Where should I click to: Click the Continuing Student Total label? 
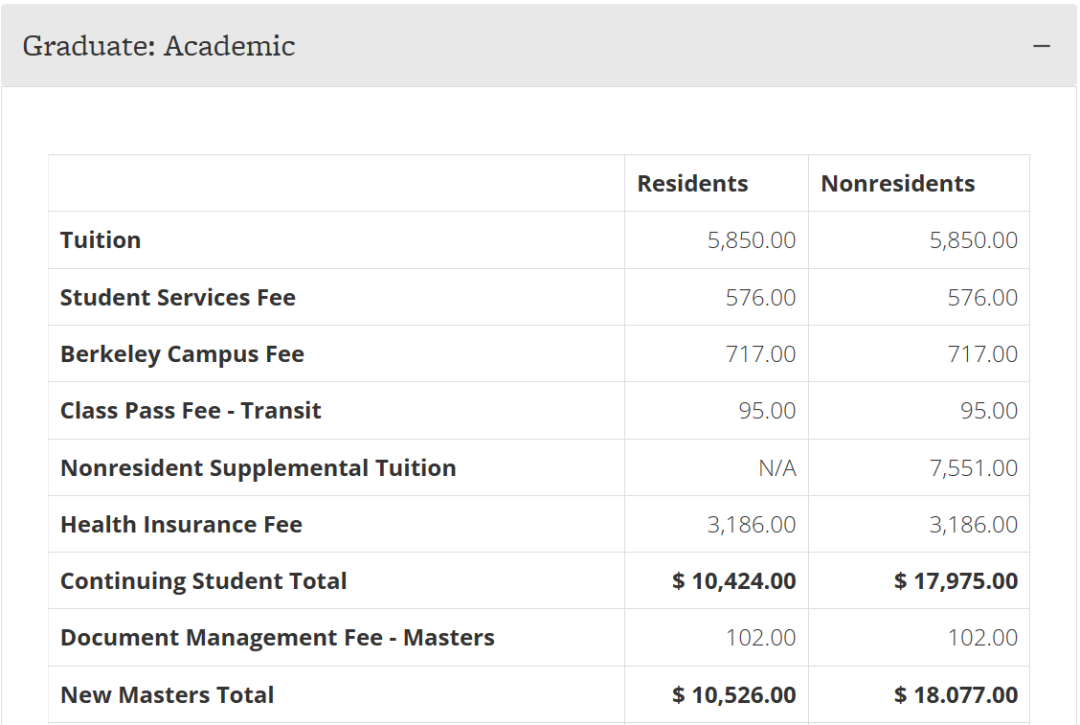point(203,581)
